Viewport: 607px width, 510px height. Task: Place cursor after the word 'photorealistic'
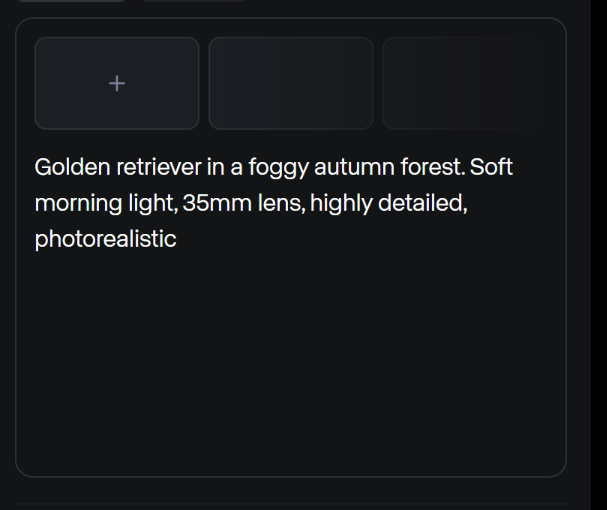click(177, 240)
